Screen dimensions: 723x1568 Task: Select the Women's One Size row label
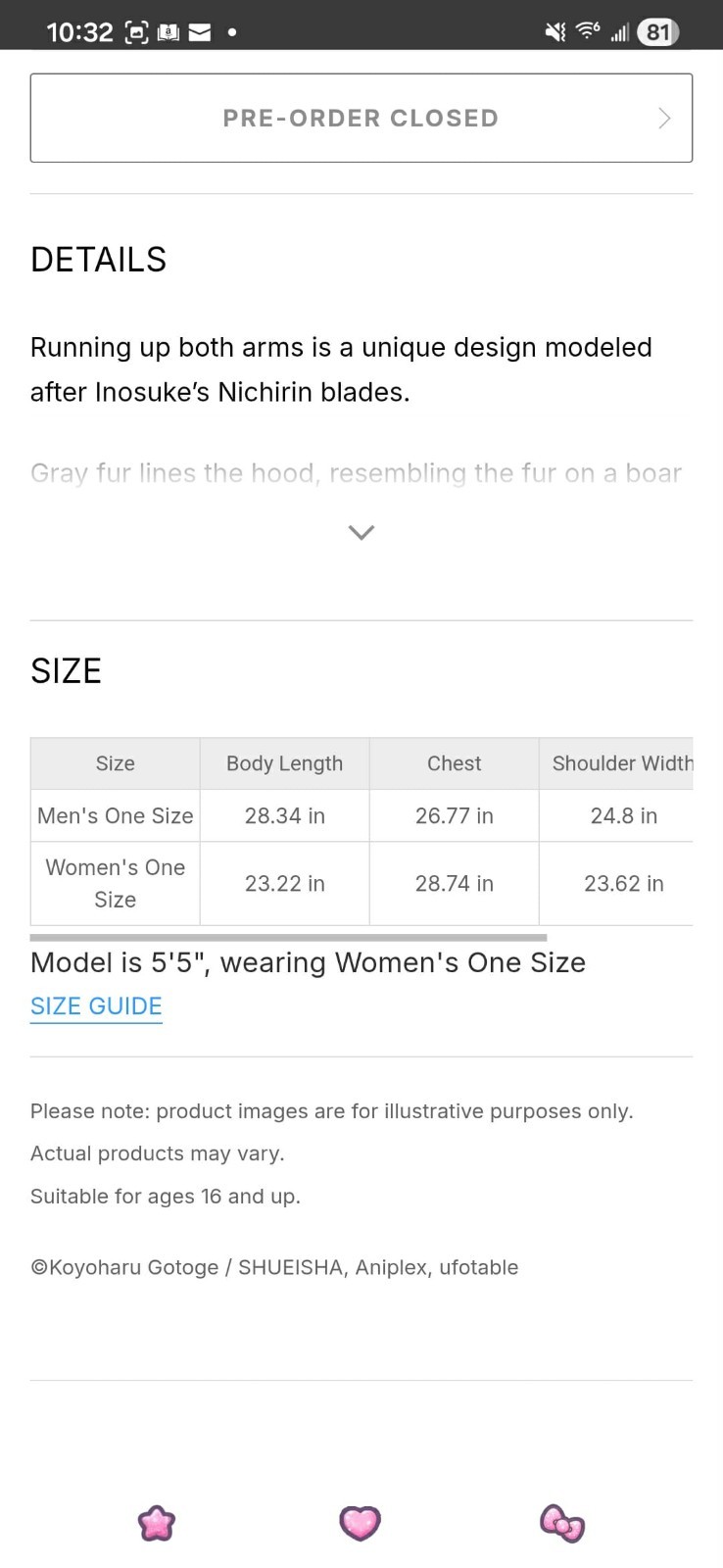[x=116, y=883]
